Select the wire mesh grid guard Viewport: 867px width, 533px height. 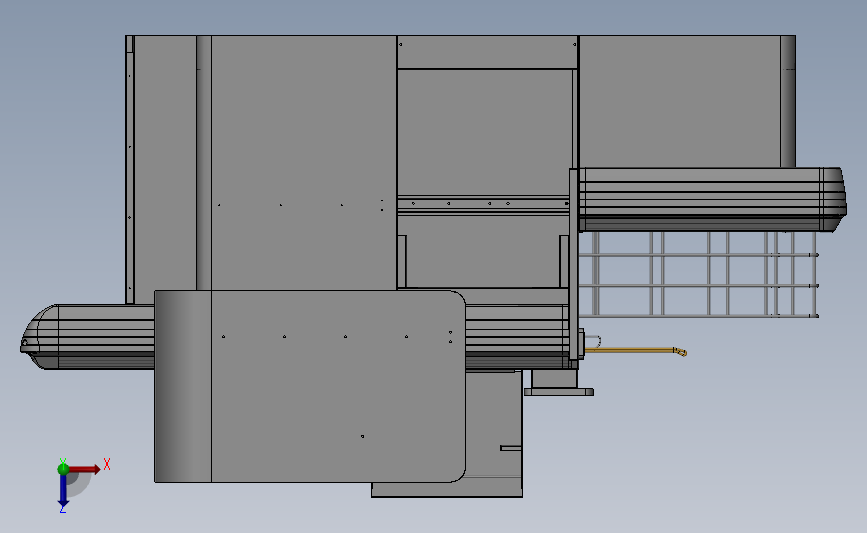(699, 274)
